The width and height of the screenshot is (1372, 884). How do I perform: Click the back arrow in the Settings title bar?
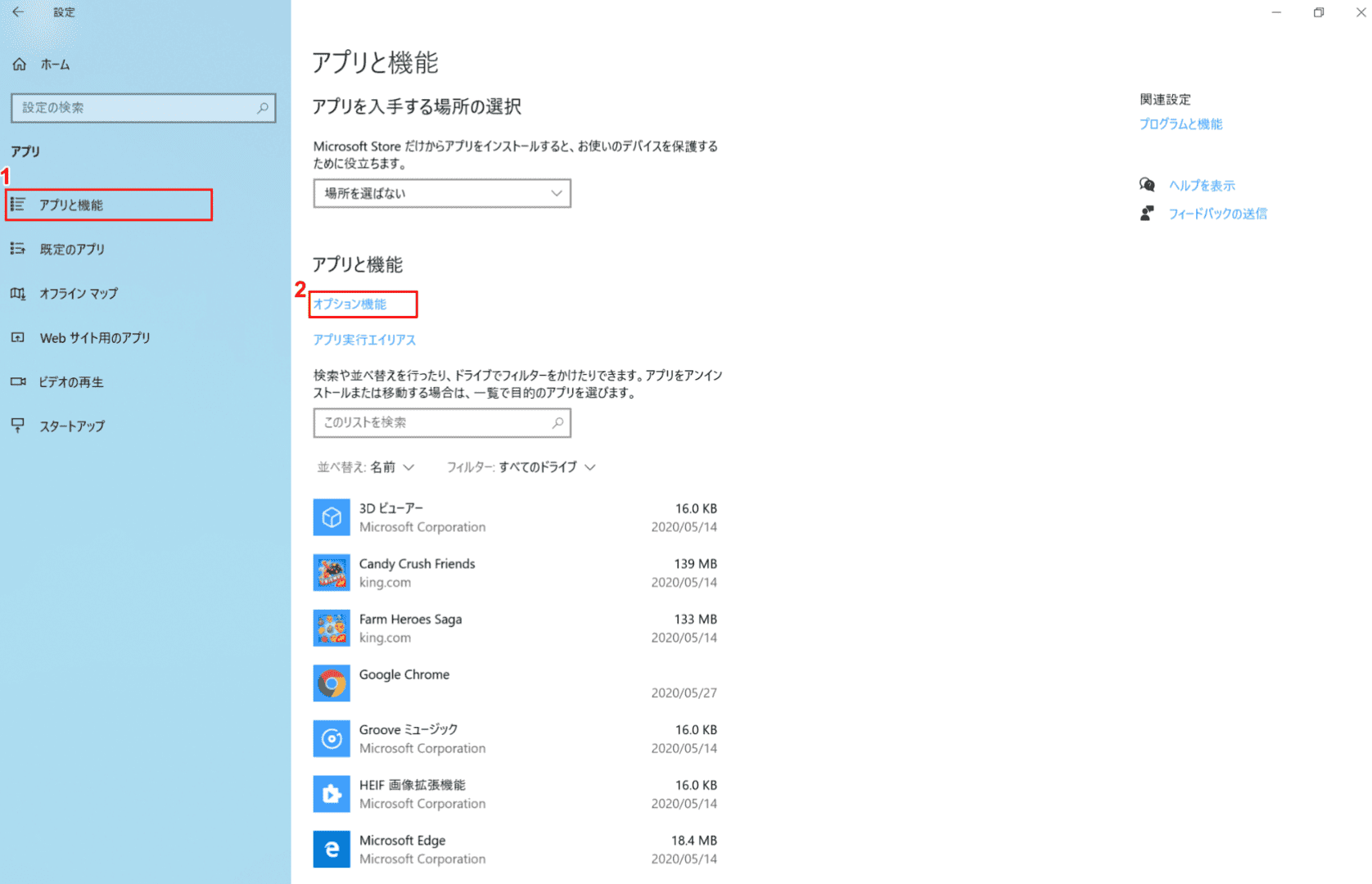18,12
